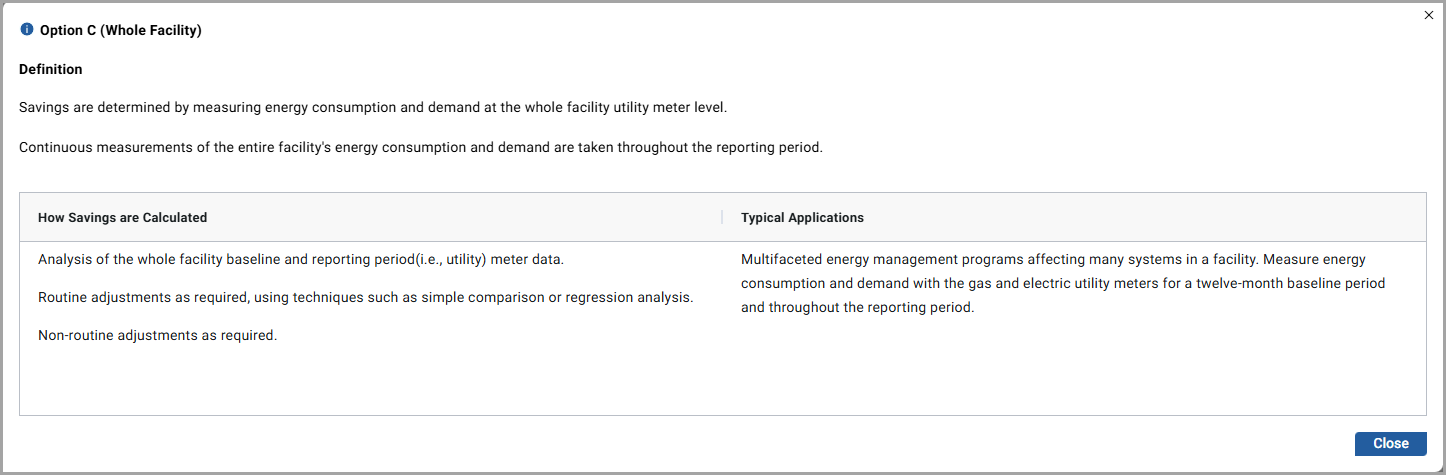
Task: Click the "Typical Applications" column header
Action: click(802, 217)
